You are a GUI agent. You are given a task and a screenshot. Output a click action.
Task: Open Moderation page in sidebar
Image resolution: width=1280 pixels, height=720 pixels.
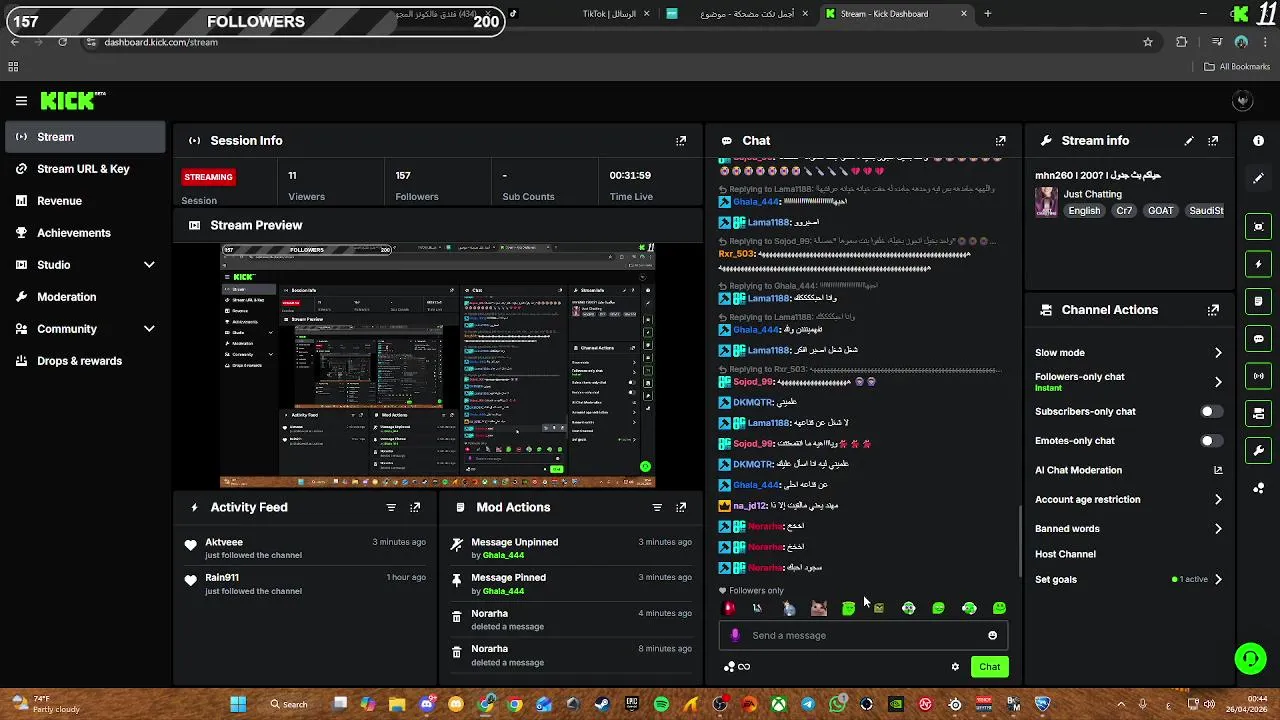tap(84, 297)
